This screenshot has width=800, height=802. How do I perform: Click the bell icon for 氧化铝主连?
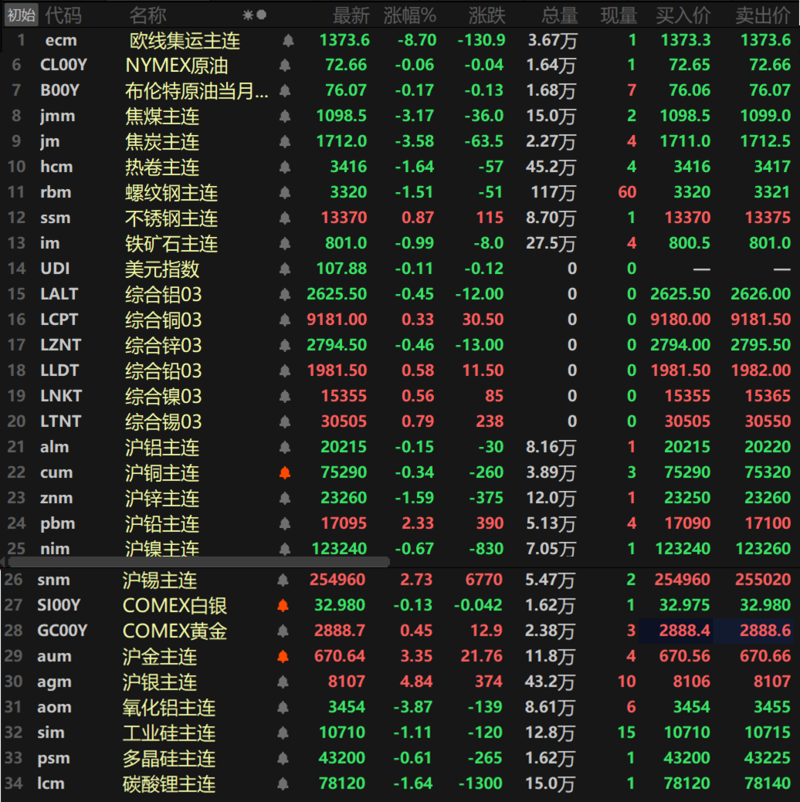click(x=282, y=707)
